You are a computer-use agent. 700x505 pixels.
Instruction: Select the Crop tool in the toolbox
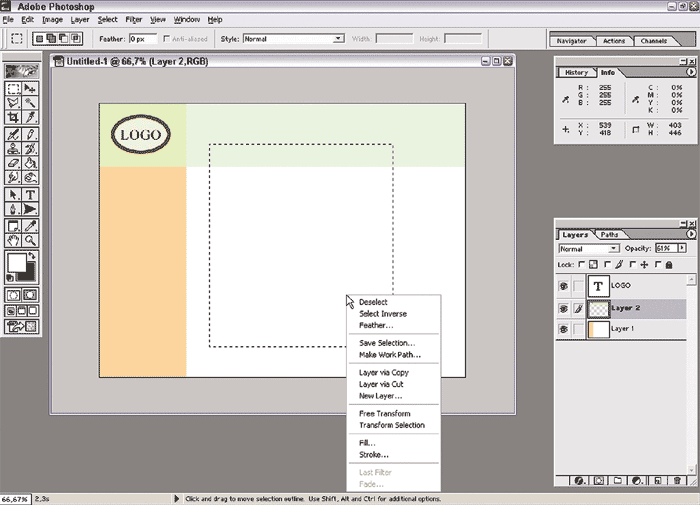click(13, 118)
